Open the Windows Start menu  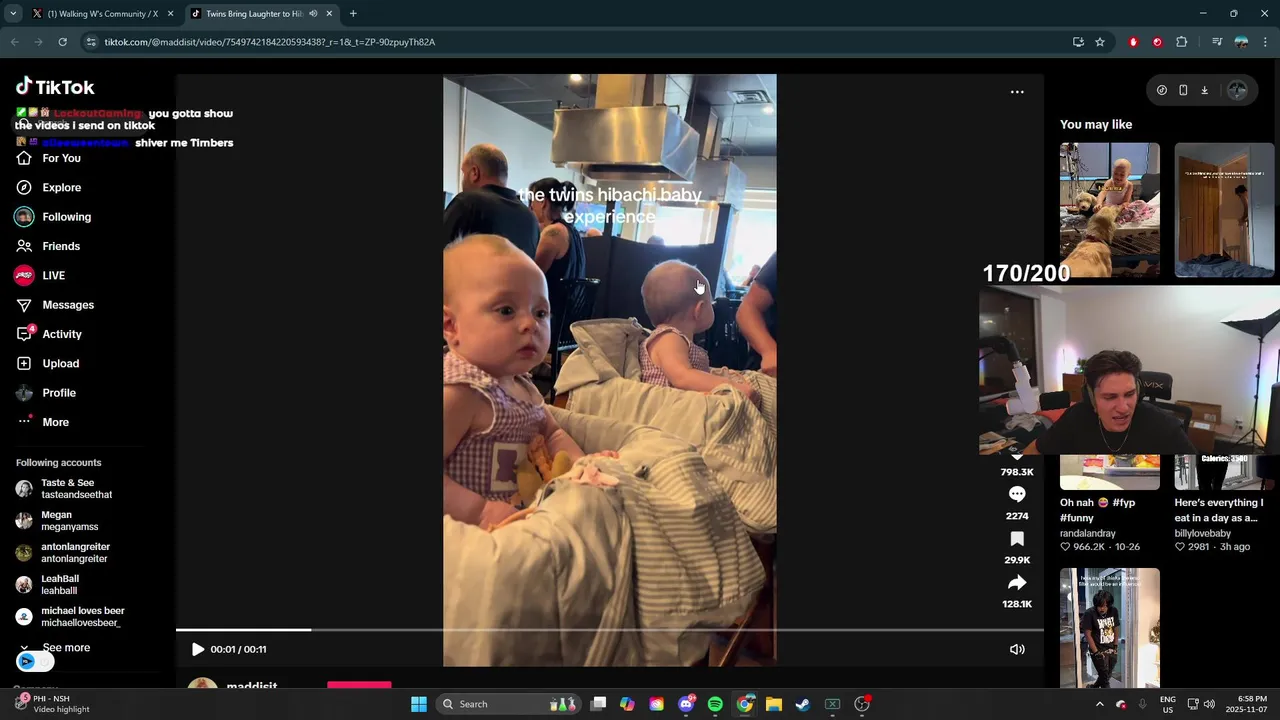click(419, 704)
